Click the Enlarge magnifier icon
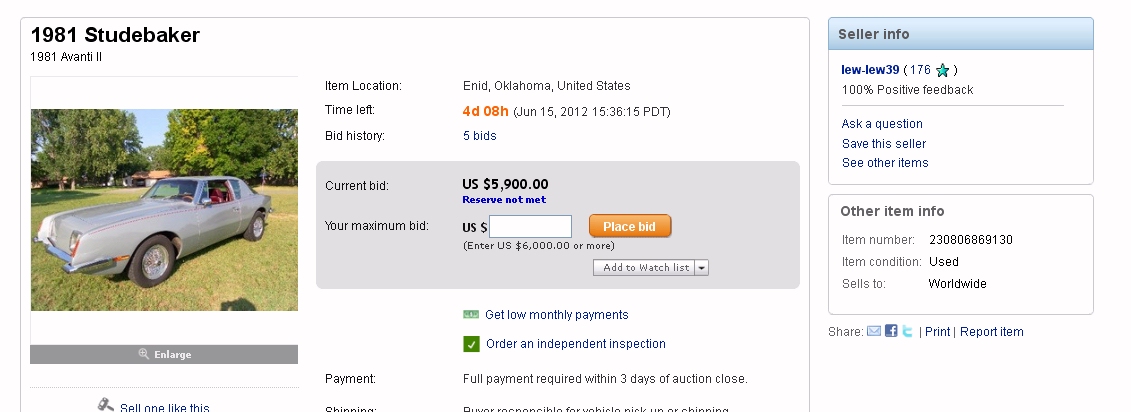The image size is (1131, 412). click(144, 354)
